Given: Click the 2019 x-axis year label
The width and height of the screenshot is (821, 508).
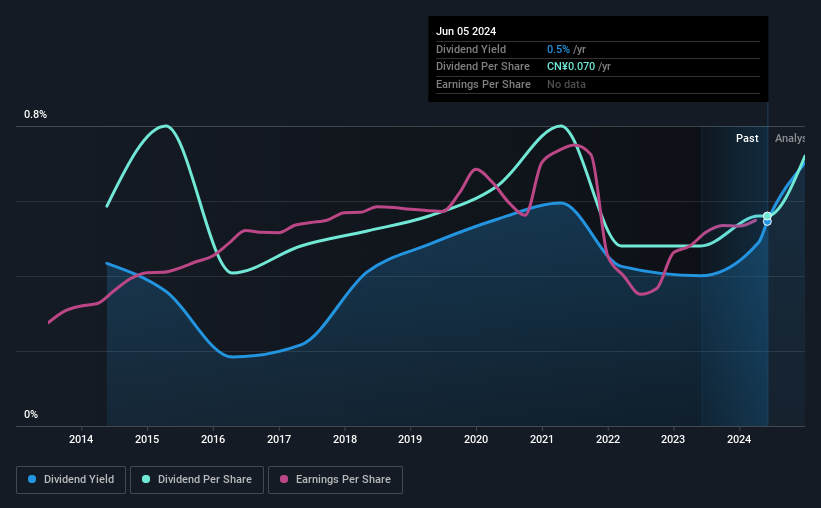Looking at the screenshot, I should 410,439.
